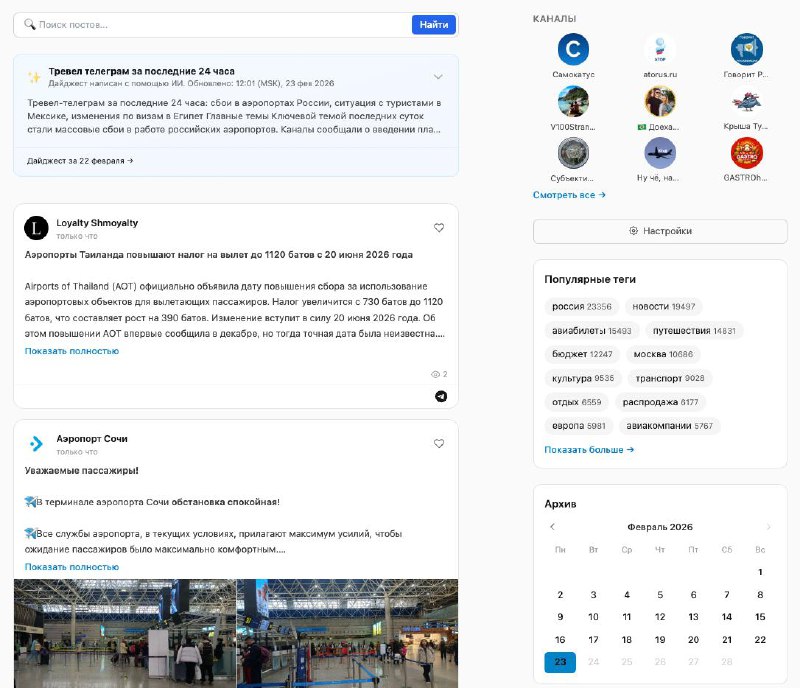The height and width of the screenshot is (688, 800).
Task: Expand full text of the Thailand airports post
Action: 71,351
